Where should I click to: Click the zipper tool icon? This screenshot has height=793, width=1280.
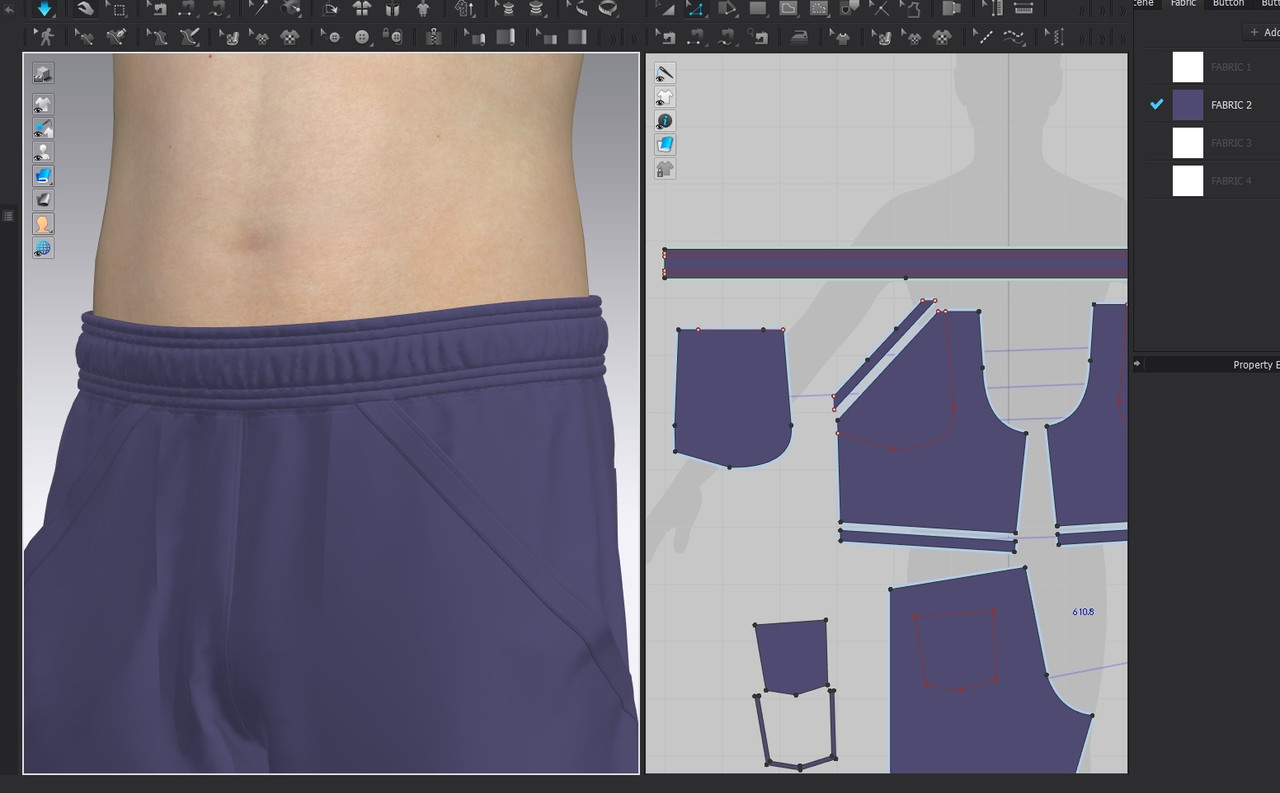tap(433, 37)
